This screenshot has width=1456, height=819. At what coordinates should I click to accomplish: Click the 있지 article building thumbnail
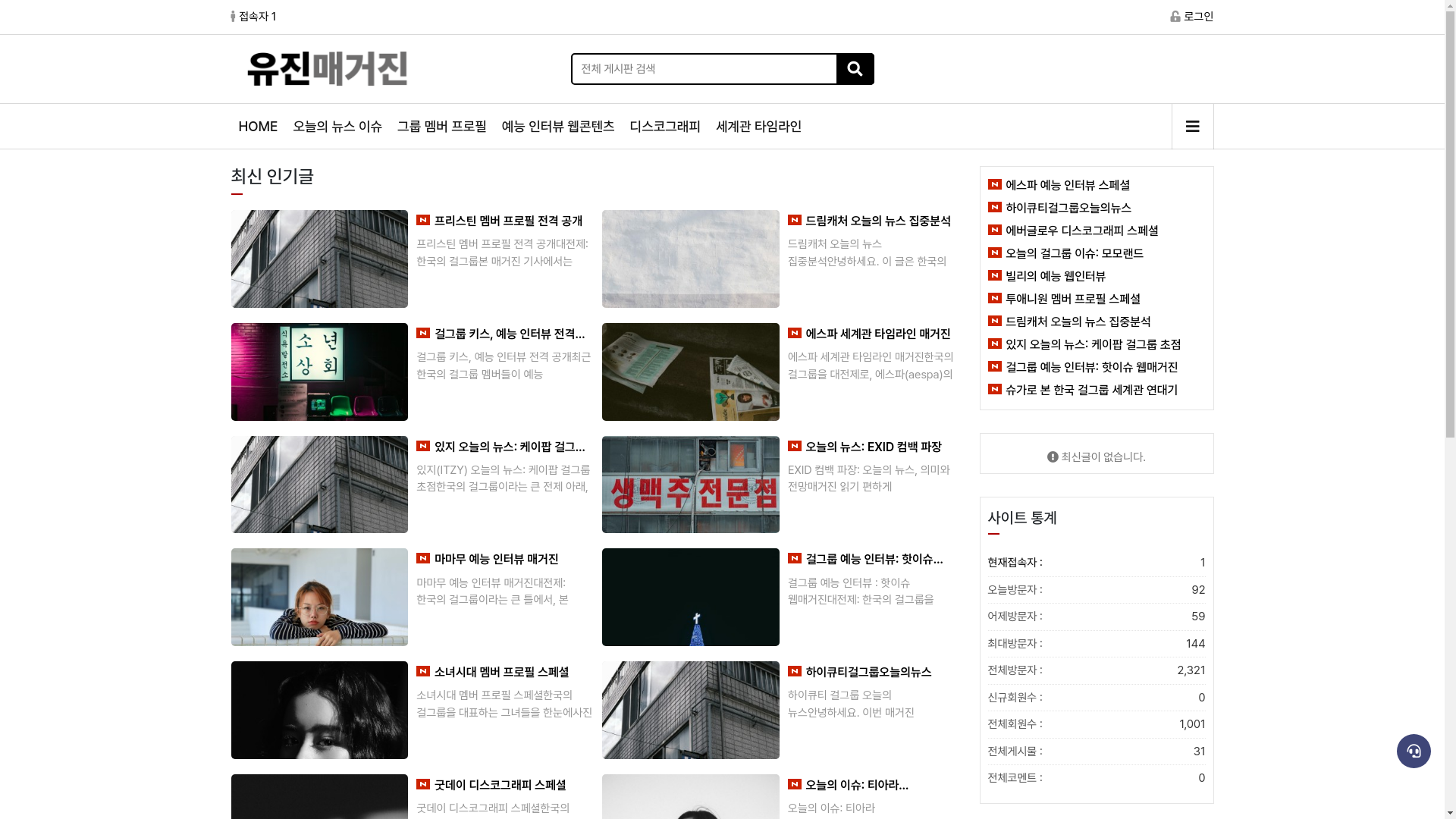[x=319, y=485]
